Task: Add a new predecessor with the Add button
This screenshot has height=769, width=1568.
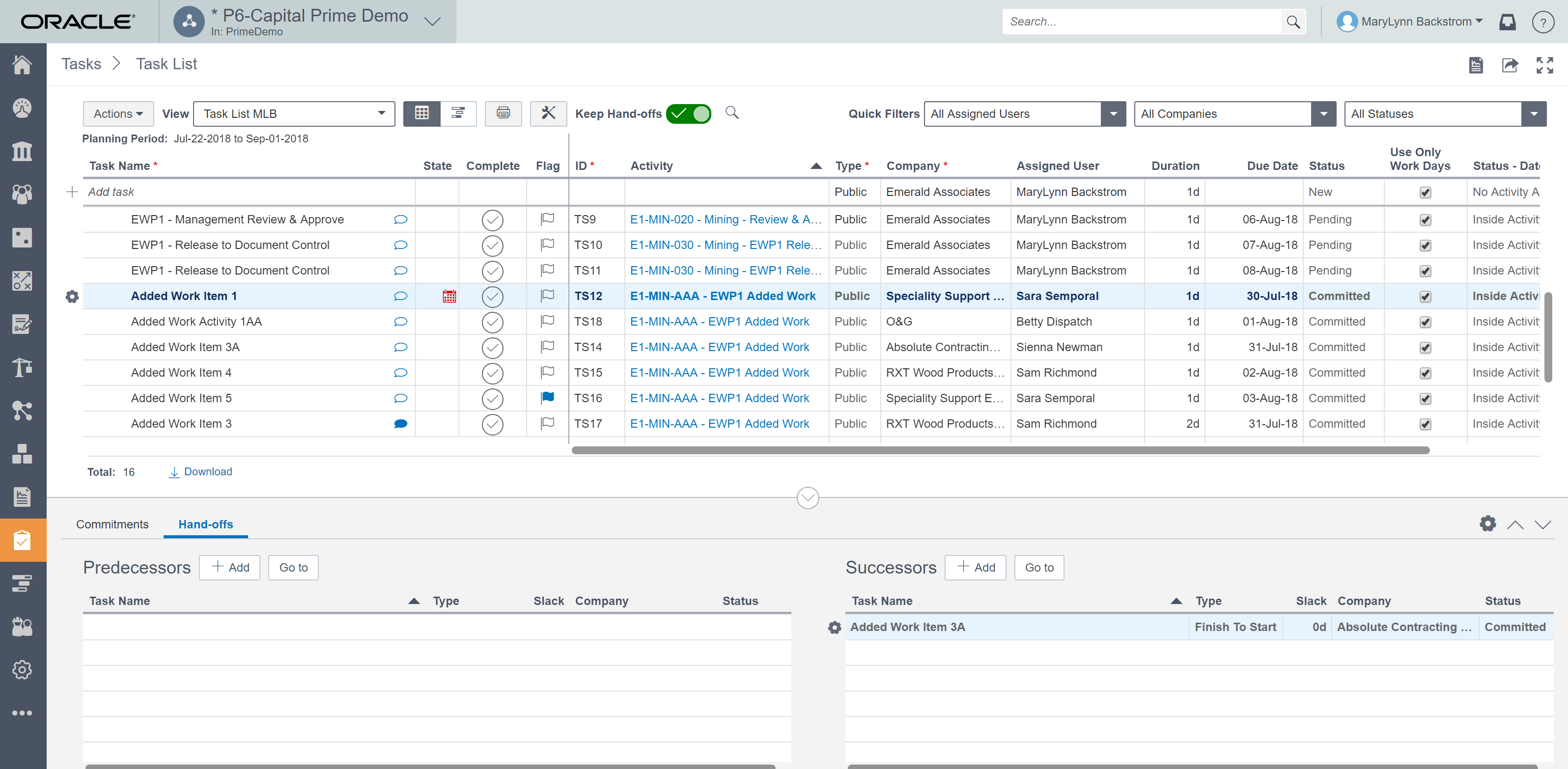Action: pos(229,567)
